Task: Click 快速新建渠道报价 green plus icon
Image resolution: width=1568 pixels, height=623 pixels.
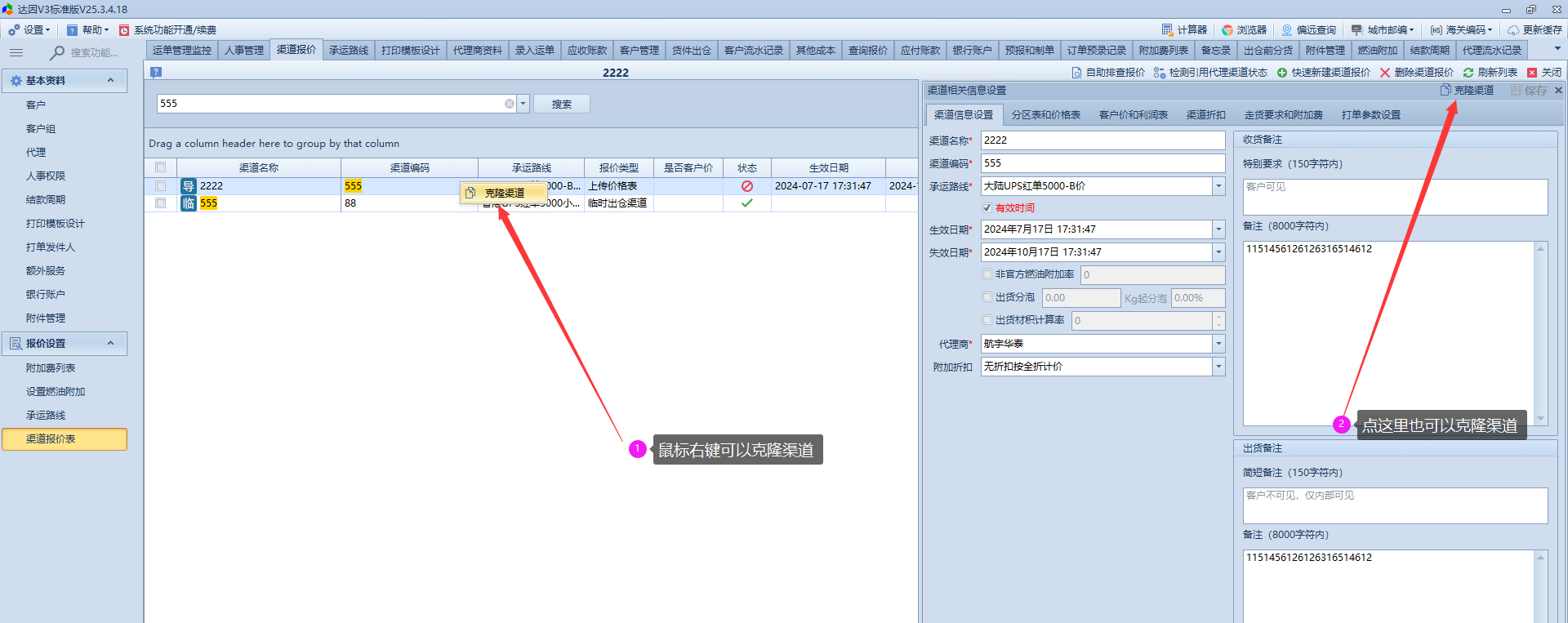Action: click(1282, 73)
